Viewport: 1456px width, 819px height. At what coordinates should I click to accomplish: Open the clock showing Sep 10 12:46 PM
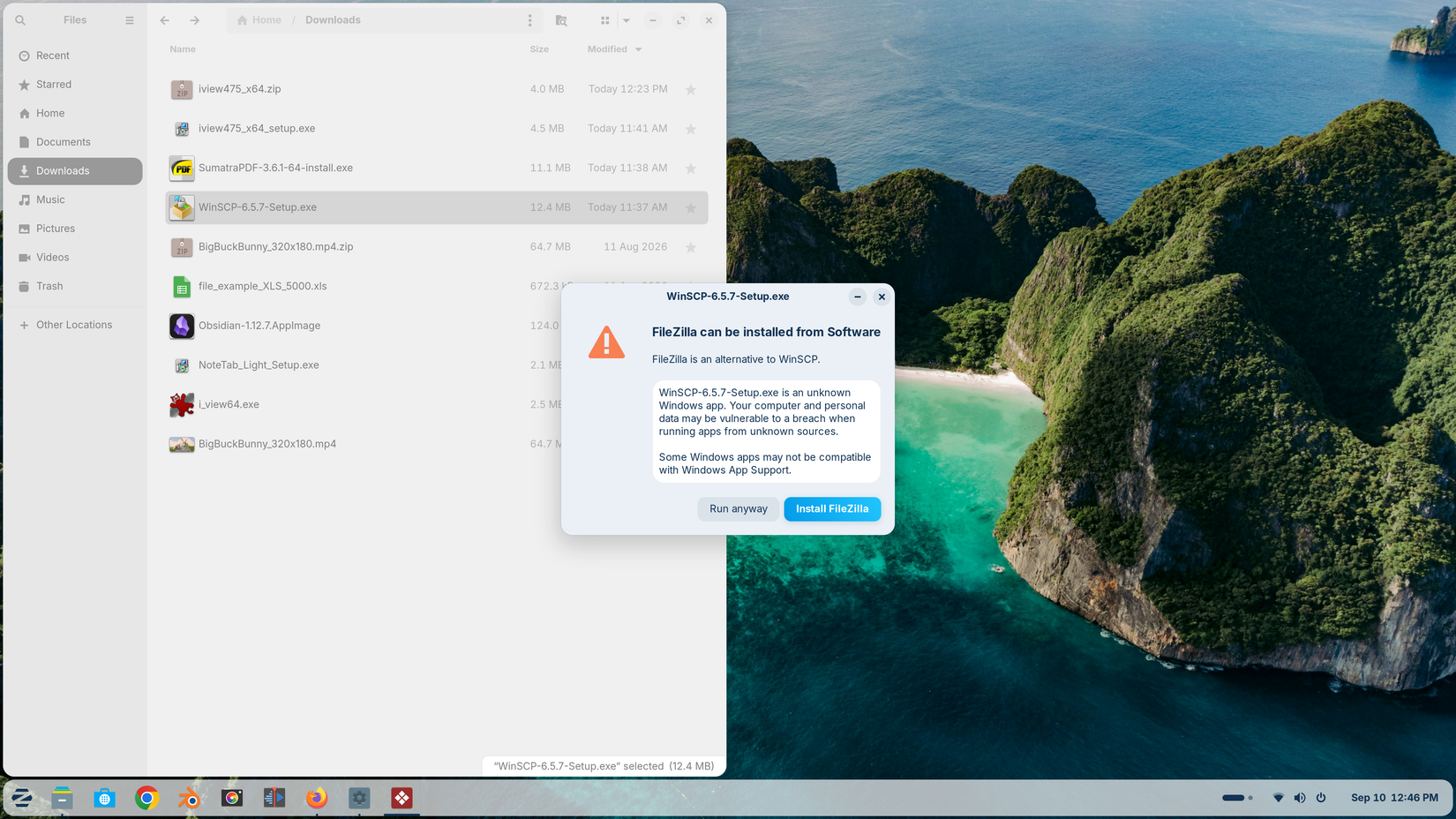tap(1394, 798)
